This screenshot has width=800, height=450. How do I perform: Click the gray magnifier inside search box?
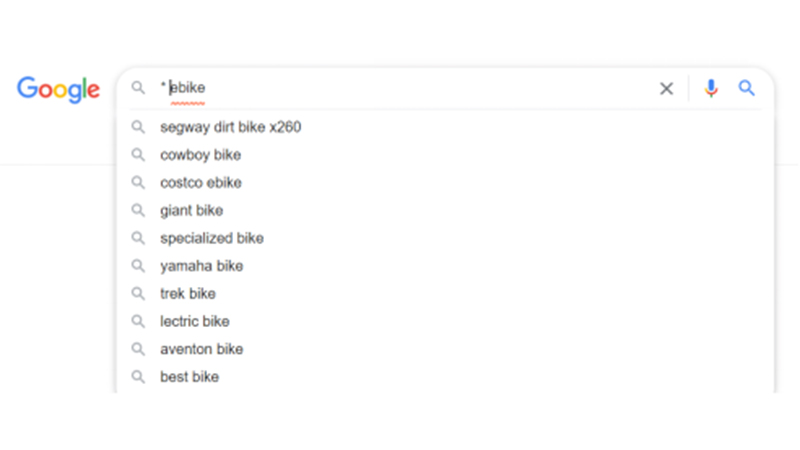pos(138,88)
